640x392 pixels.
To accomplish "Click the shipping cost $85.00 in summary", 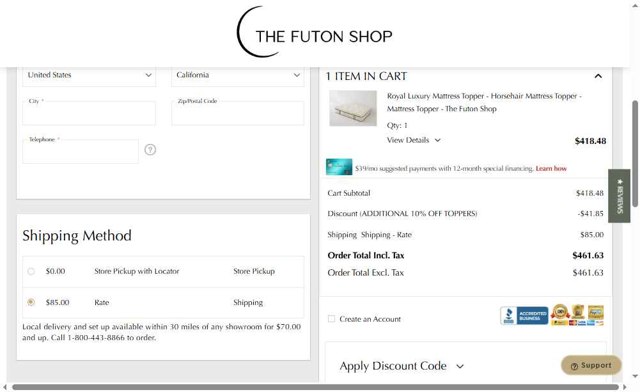I will [x=592, y=235].
